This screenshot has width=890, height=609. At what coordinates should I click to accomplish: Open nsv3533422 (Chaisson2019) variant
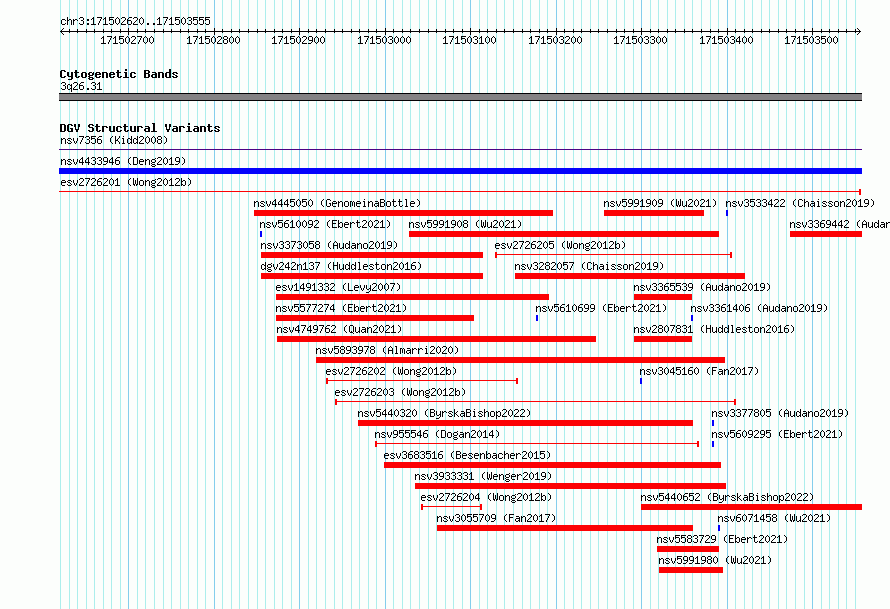[x=800, y=203]
